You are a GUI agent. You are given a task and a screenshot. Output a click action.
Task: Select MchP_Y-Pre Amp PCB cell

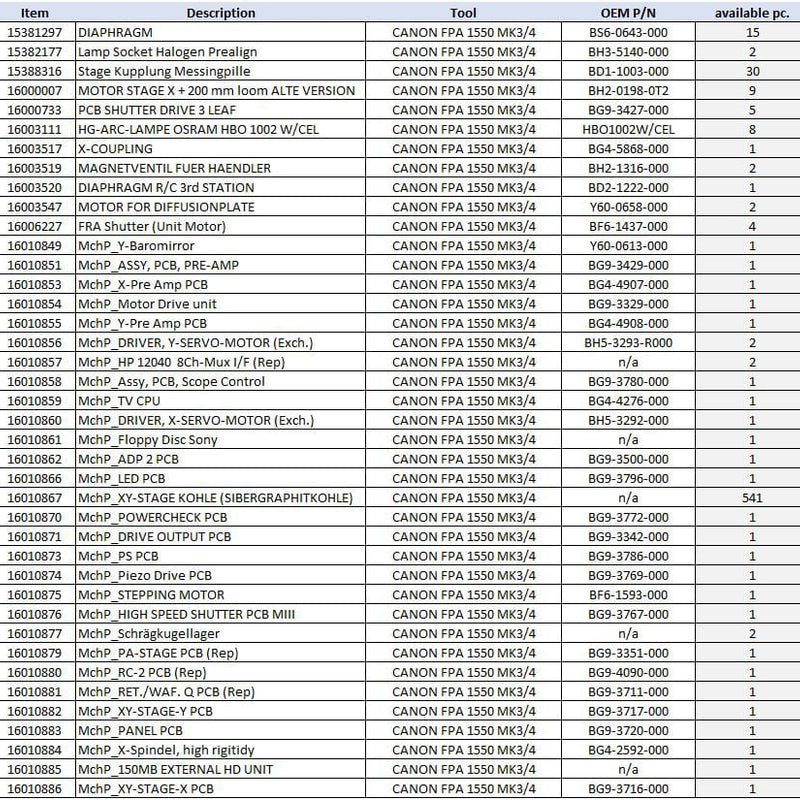(220, 323)
